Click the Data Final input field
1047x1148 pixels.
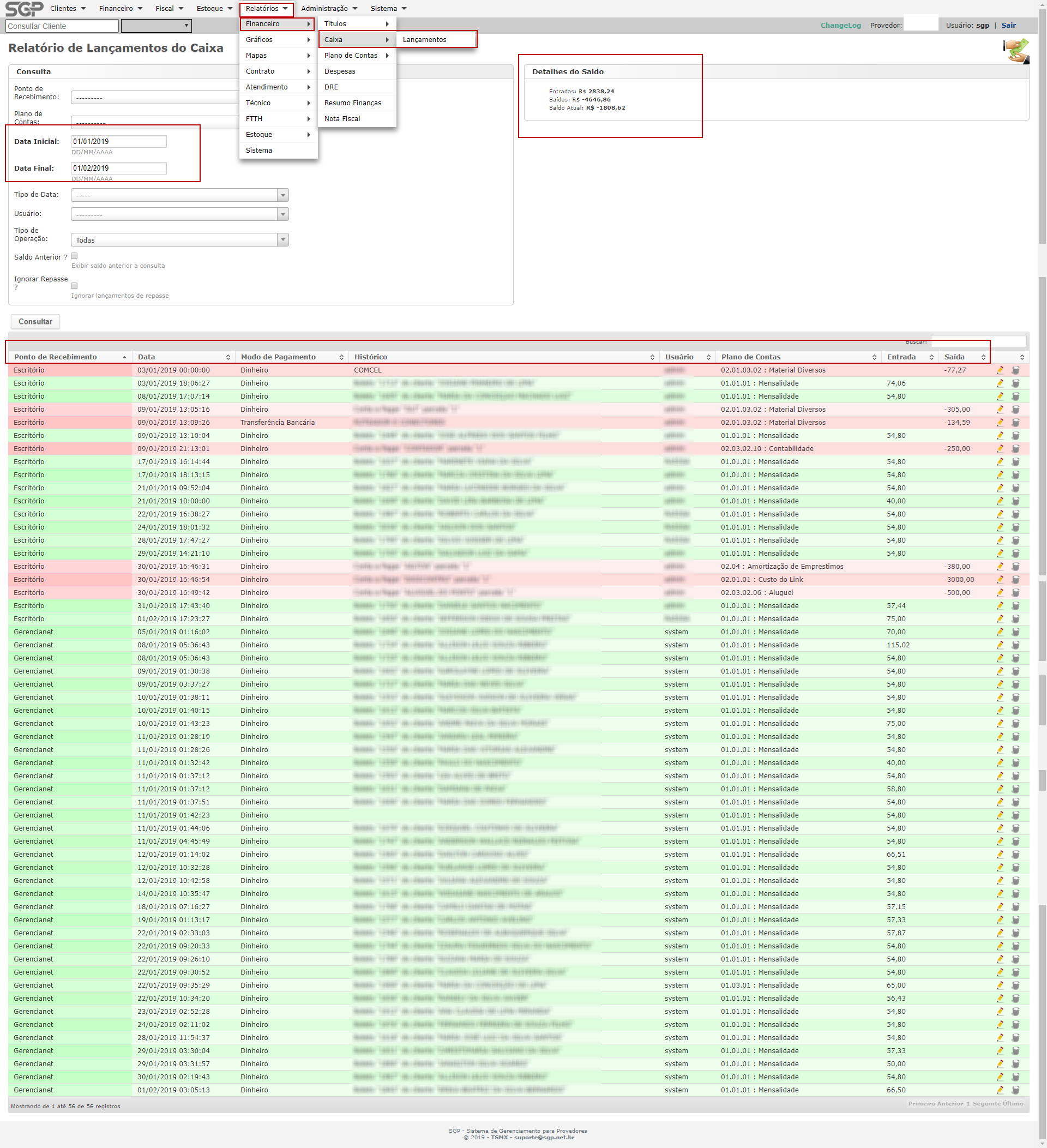tap(118, 168)
